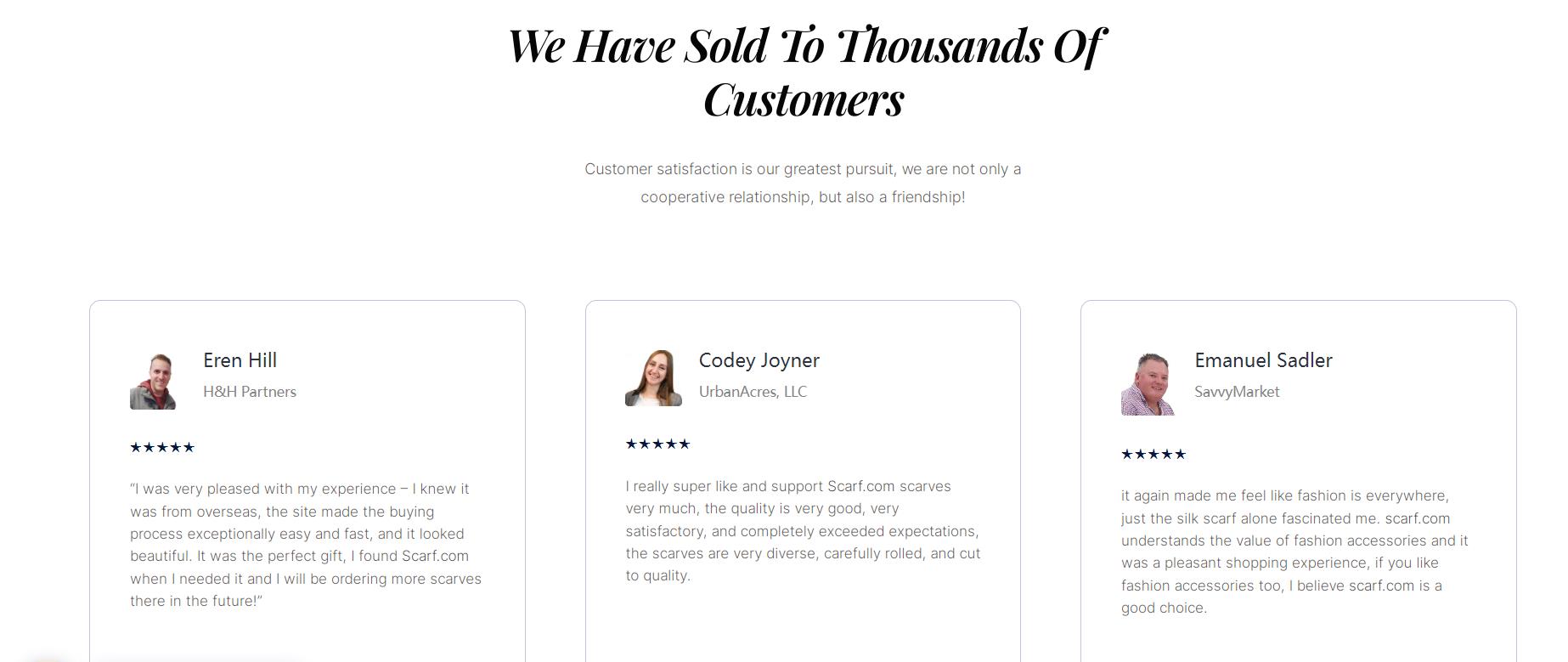Click the 'We Have Sold To Thousands' heading
This screenshot has height=662, width=1568.
click(x=804, y=71)
